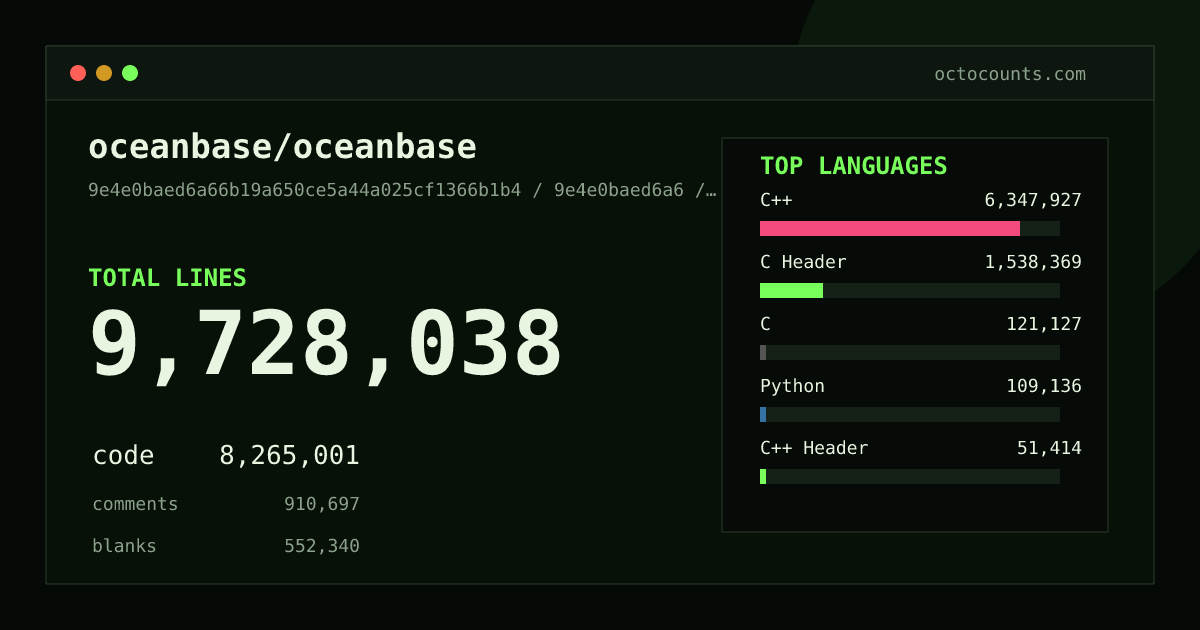Click the C++ Header language label
This screenshot has height=630, width=1200.
tap(814, 448)
